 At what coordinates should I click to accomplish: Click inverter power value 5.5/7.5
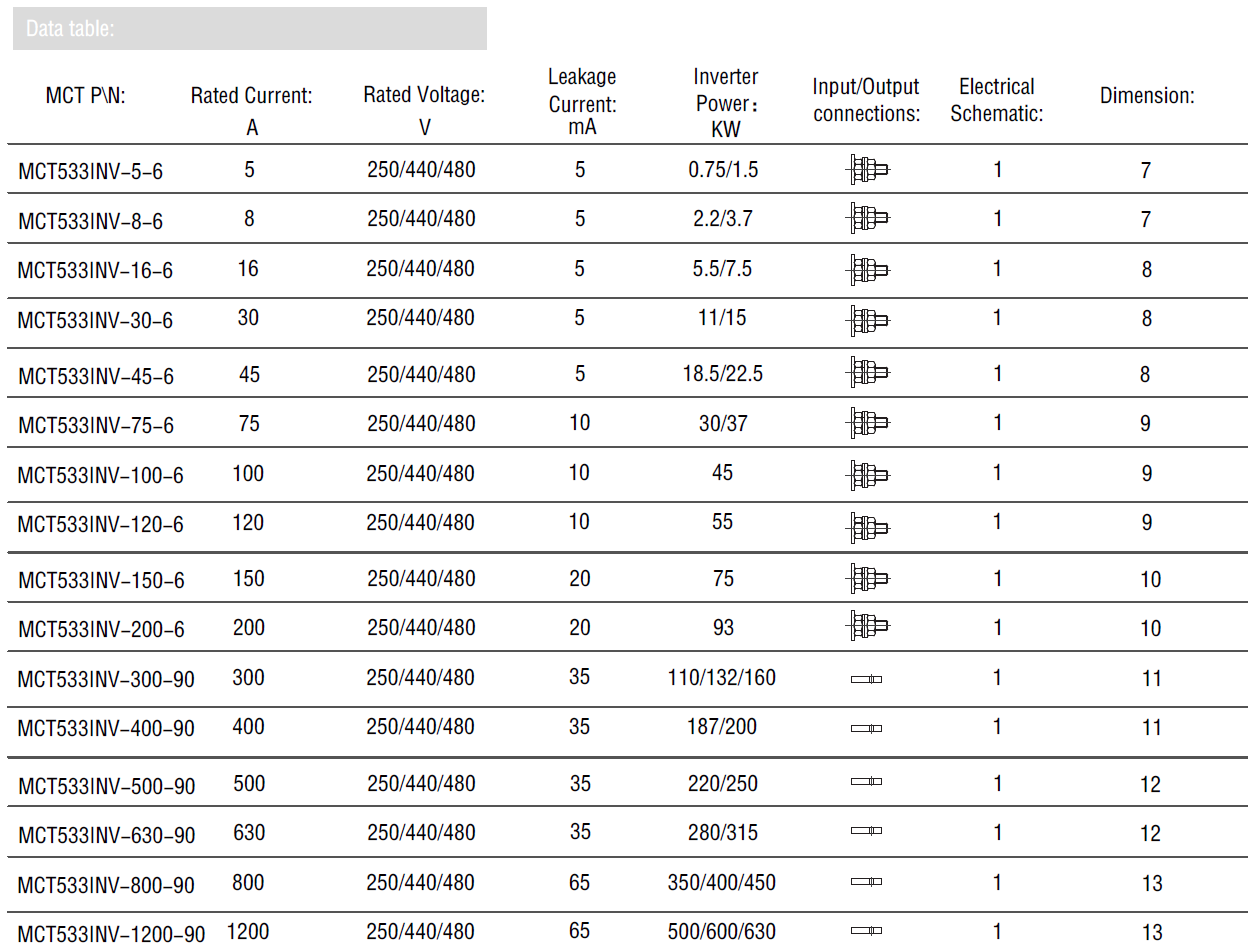pyautogui.click(x=723, y=268)
